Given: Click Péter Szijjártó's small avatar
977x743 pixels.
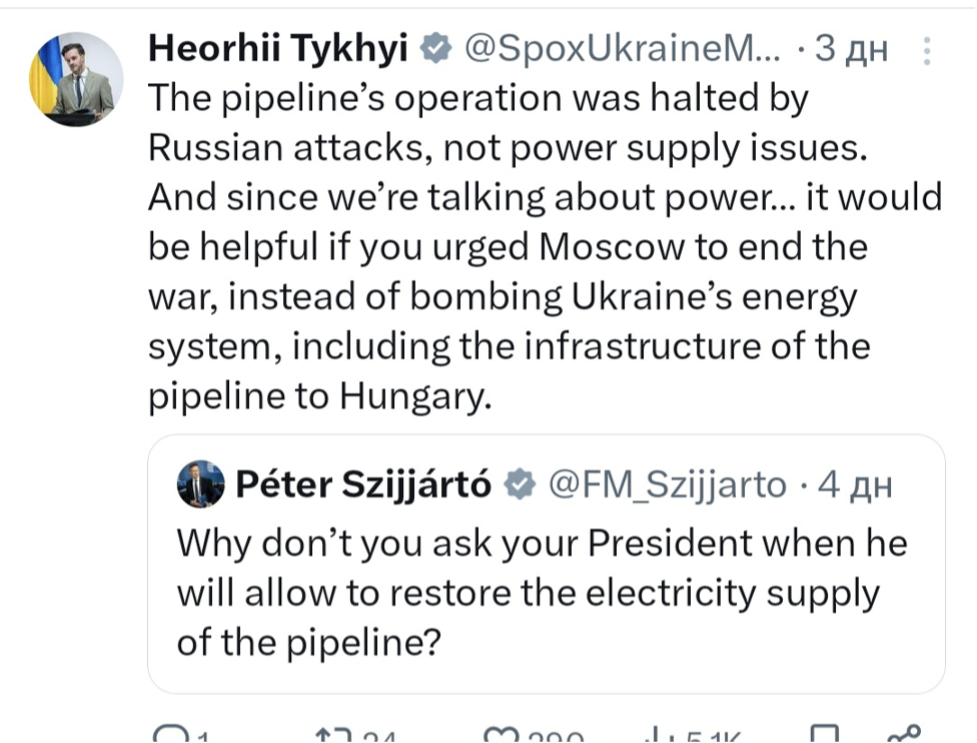Looking at the screenshot, I should tap(201, 485).
